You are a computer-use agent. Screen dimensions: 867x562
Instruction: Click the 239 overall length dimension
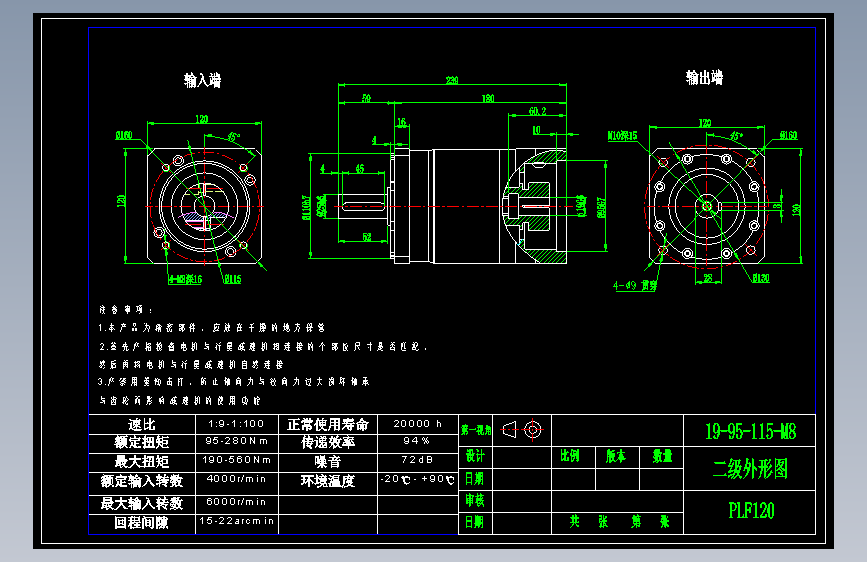click(452, 80)
